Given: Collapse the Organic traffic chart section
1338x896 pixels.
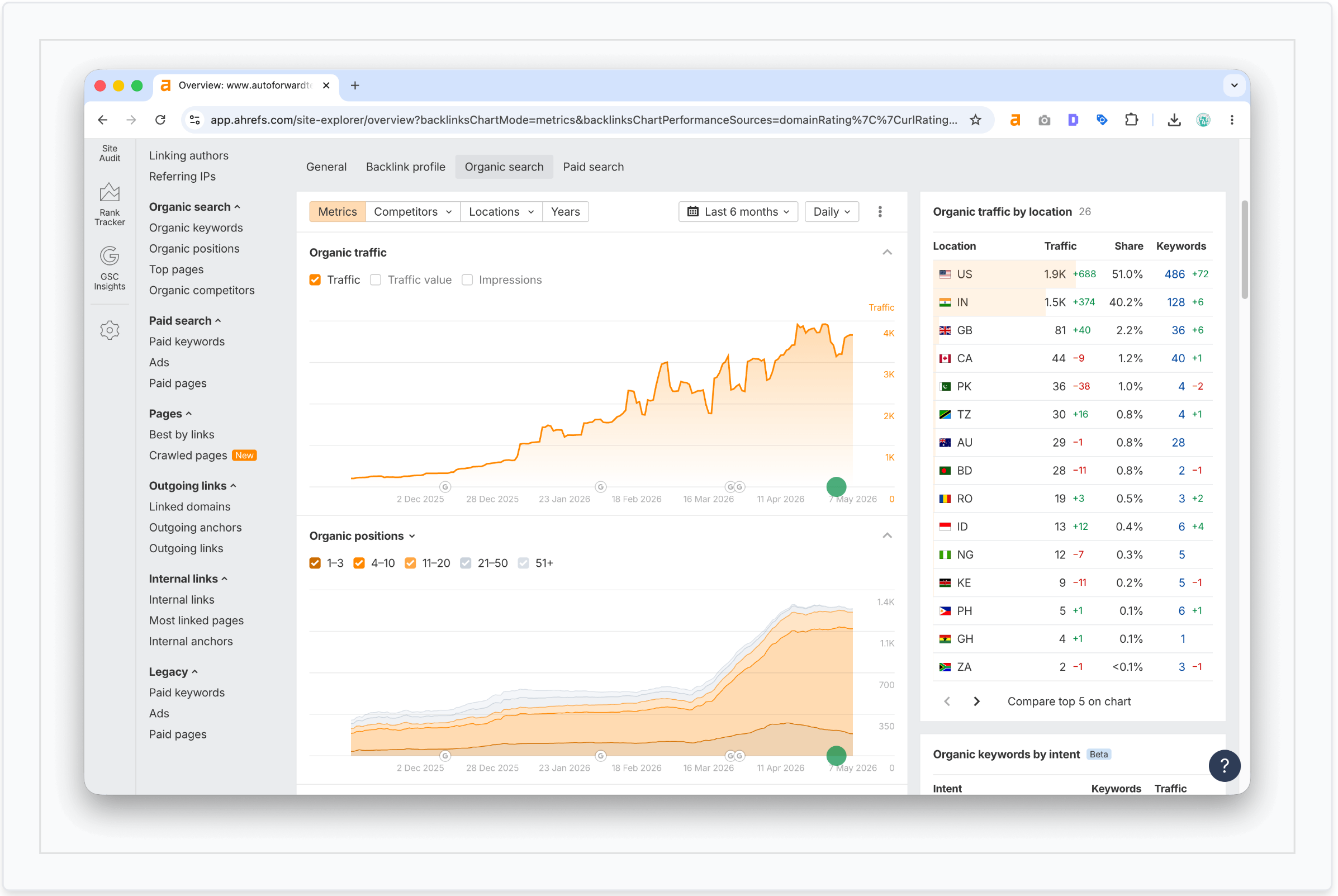Looking at the screenshot, I should coord(886,253).
